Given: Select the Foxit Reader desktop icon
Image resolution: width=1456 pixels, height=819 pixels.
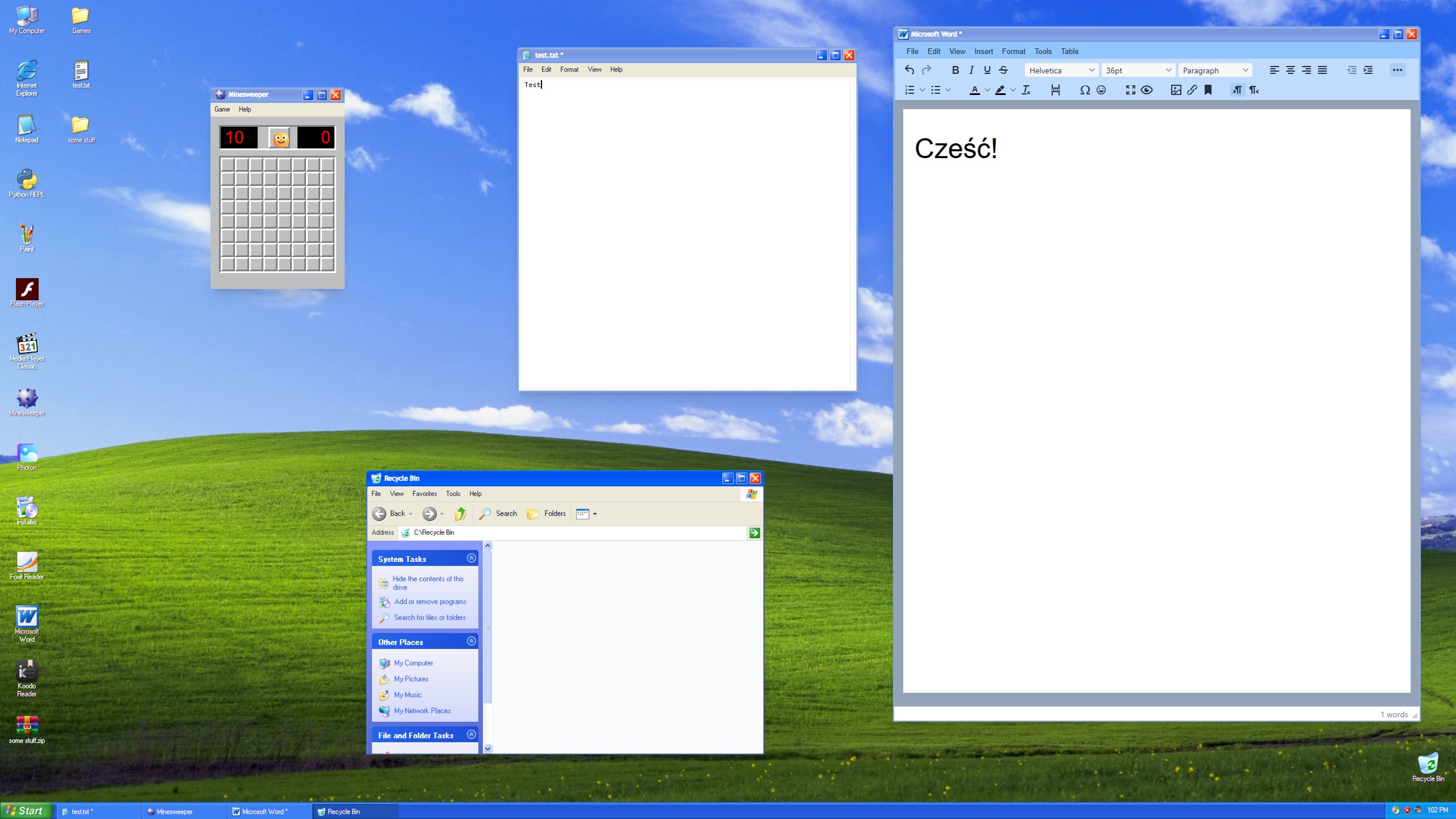Looking at the screenshot, I should [x=27, y=566].
